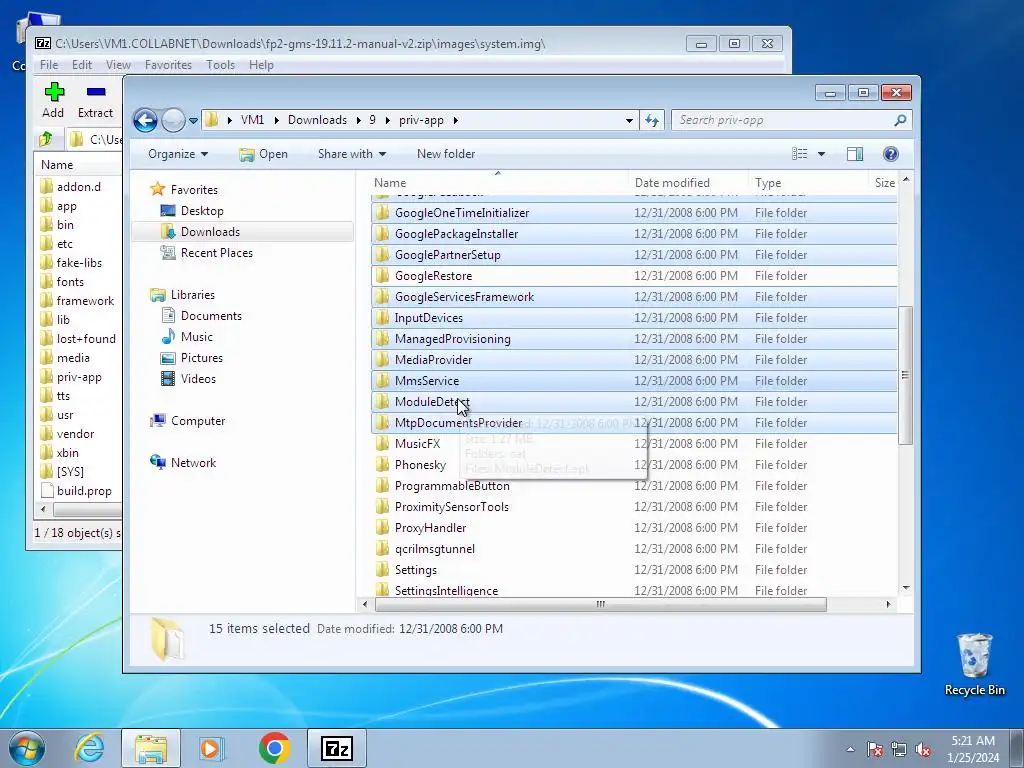
Task: Open the Explorer help button
Action: [890, 154]
